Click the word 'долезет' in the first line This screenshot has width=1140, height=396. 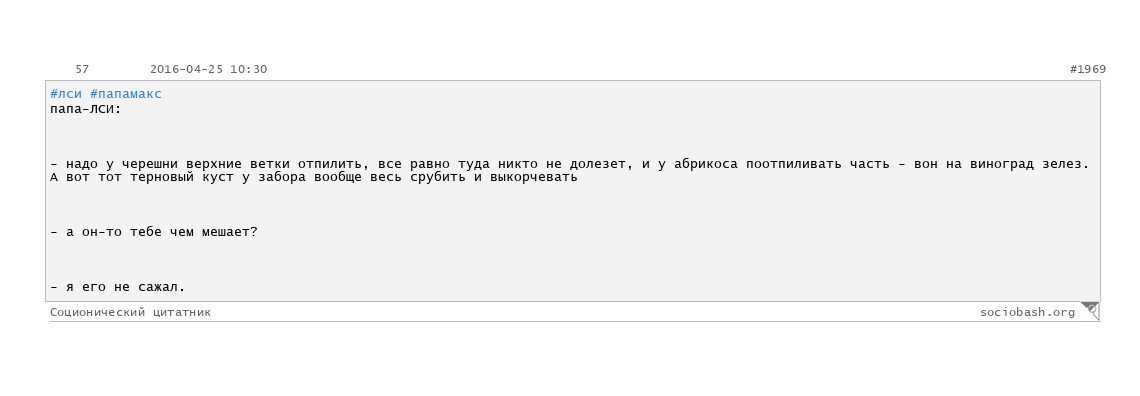point(598,164)
